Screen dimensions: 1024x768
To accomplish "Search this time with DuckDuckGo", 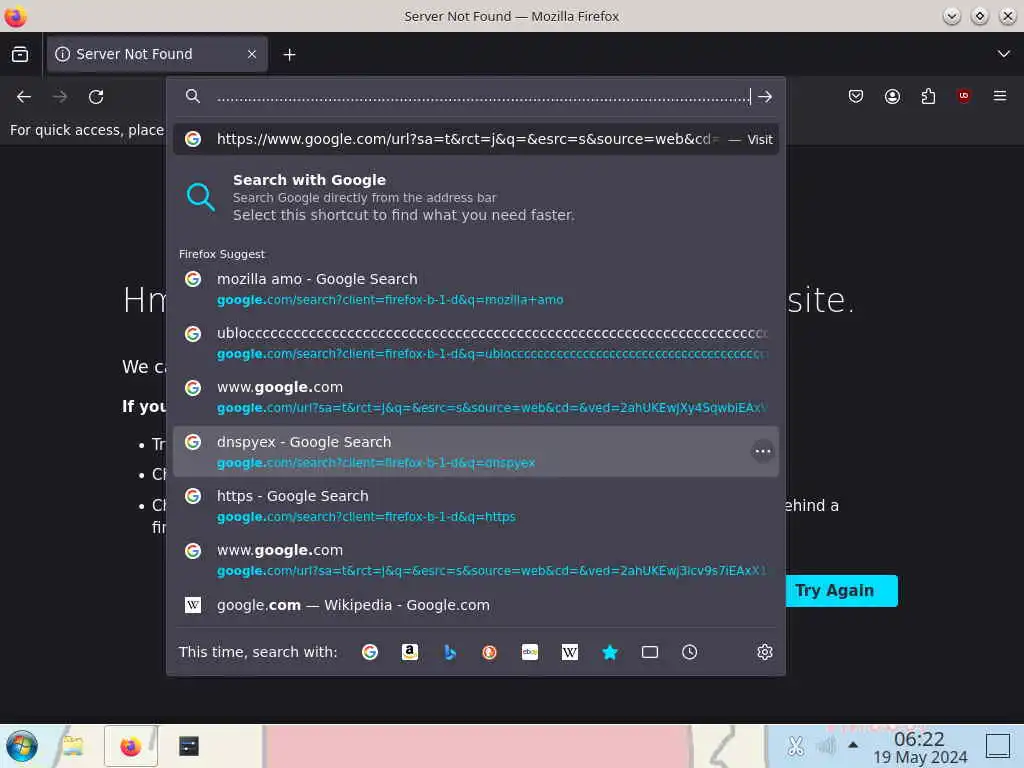I will coord(489,652).
